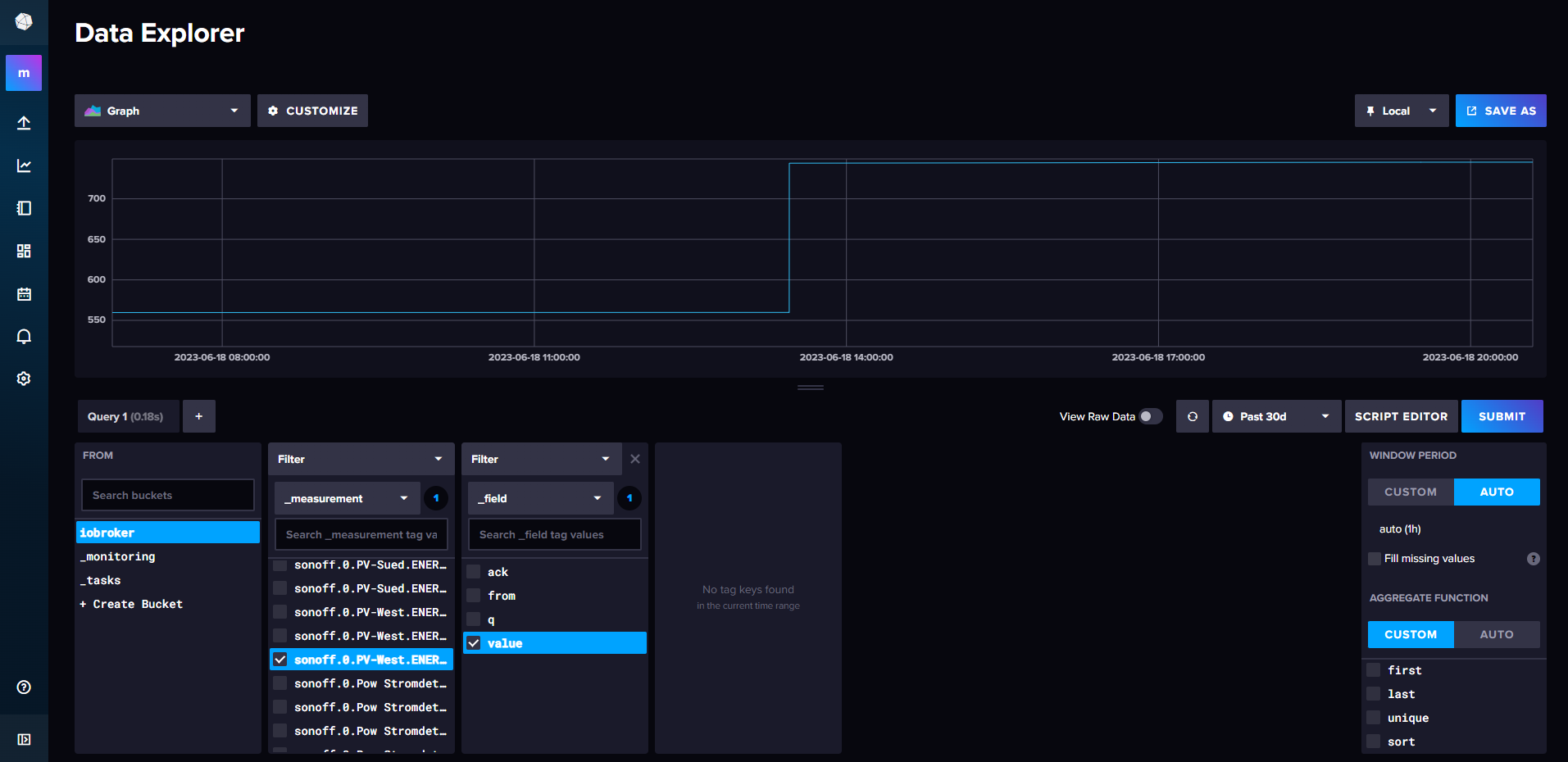1568x762 pixels.
Task: Open the second Filter mode dropdown
Action: 541,459
